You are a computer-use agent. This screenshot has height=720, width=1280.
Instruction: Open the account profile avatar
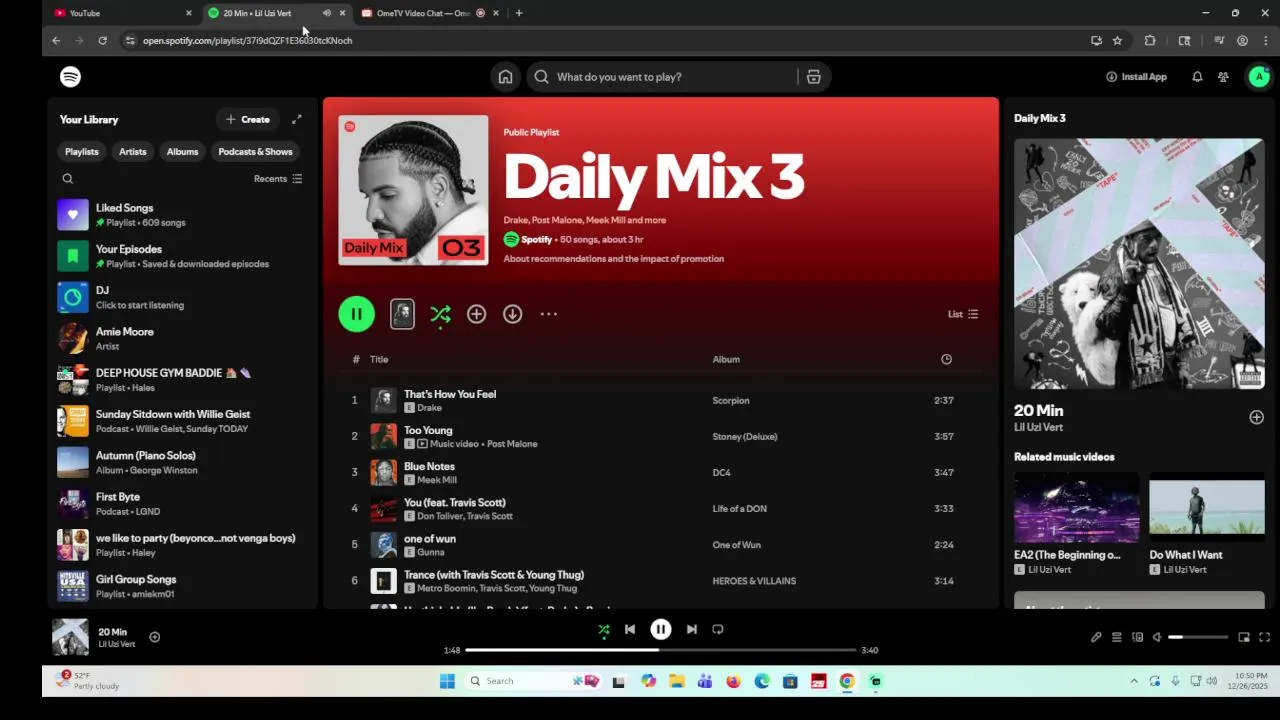(x=1259, y=77)
